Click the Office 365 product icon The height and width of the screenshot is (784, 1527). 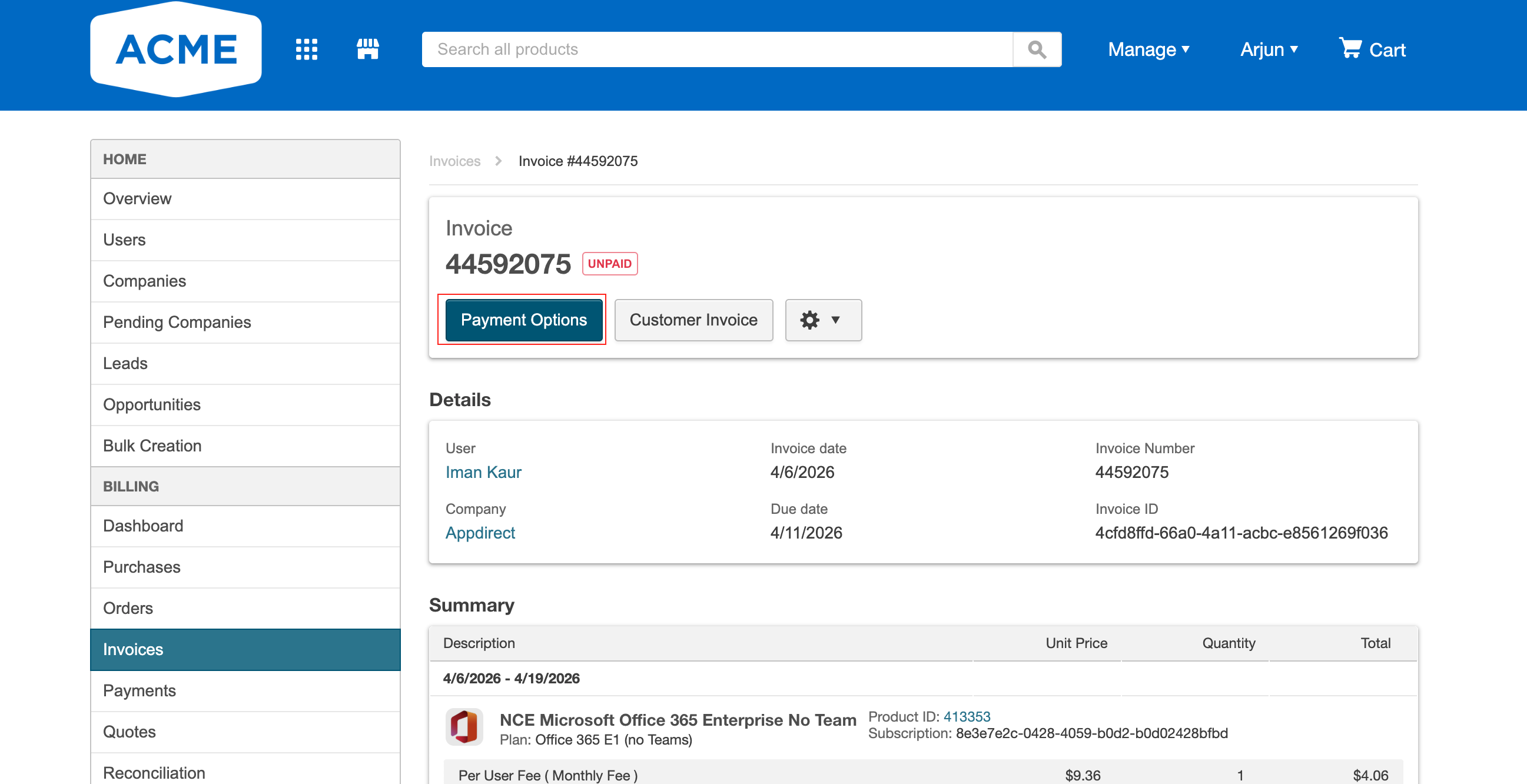[x=464, y=726]
